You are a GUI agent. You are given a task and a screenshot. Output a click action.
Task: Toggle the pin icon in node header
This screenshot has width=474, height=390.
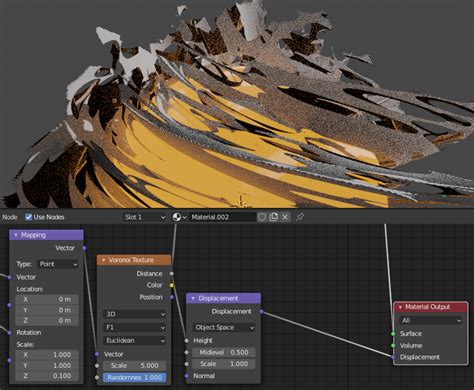coord(300,217)
